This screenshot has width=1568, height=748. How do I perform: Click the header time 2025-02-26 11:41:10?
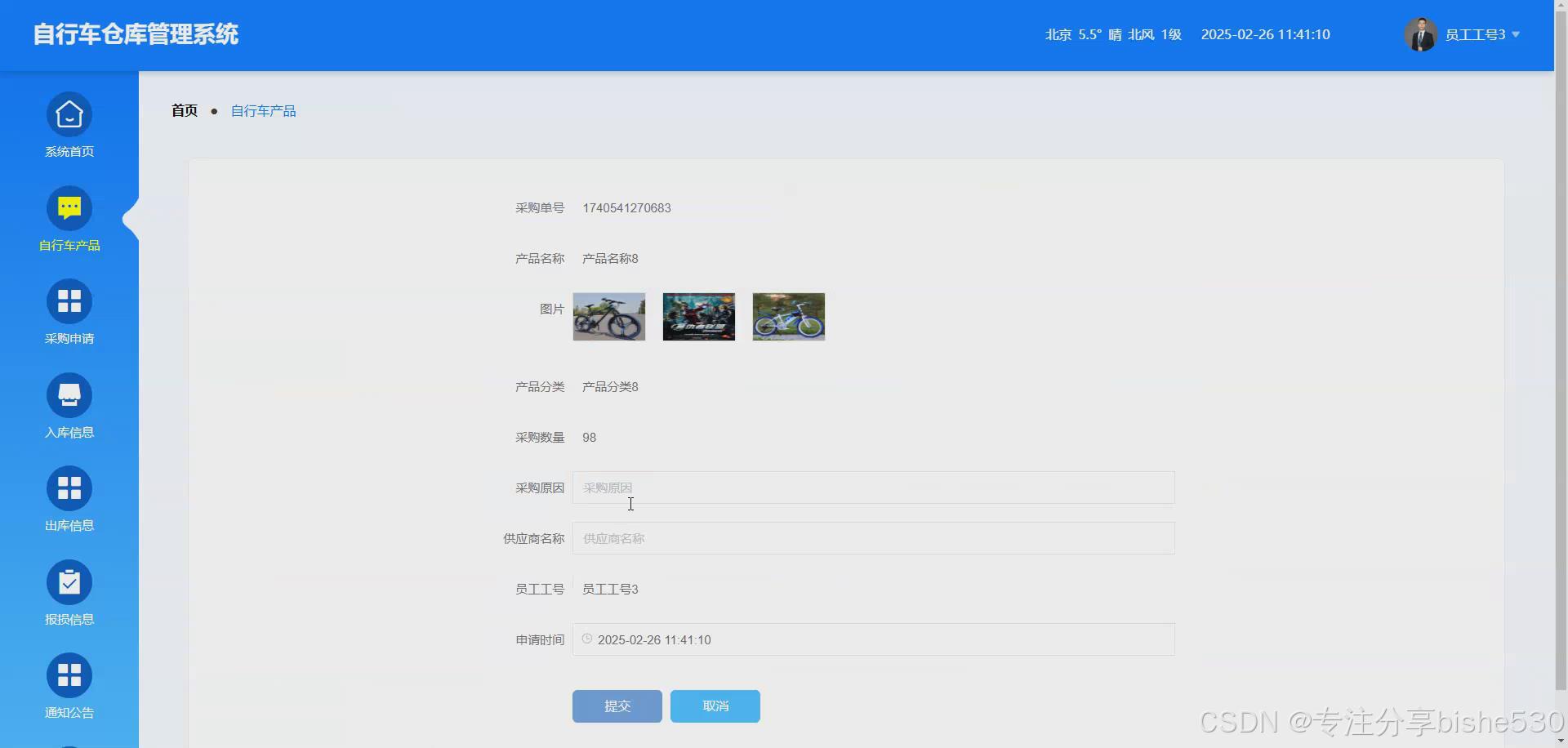click(1265, 34)
